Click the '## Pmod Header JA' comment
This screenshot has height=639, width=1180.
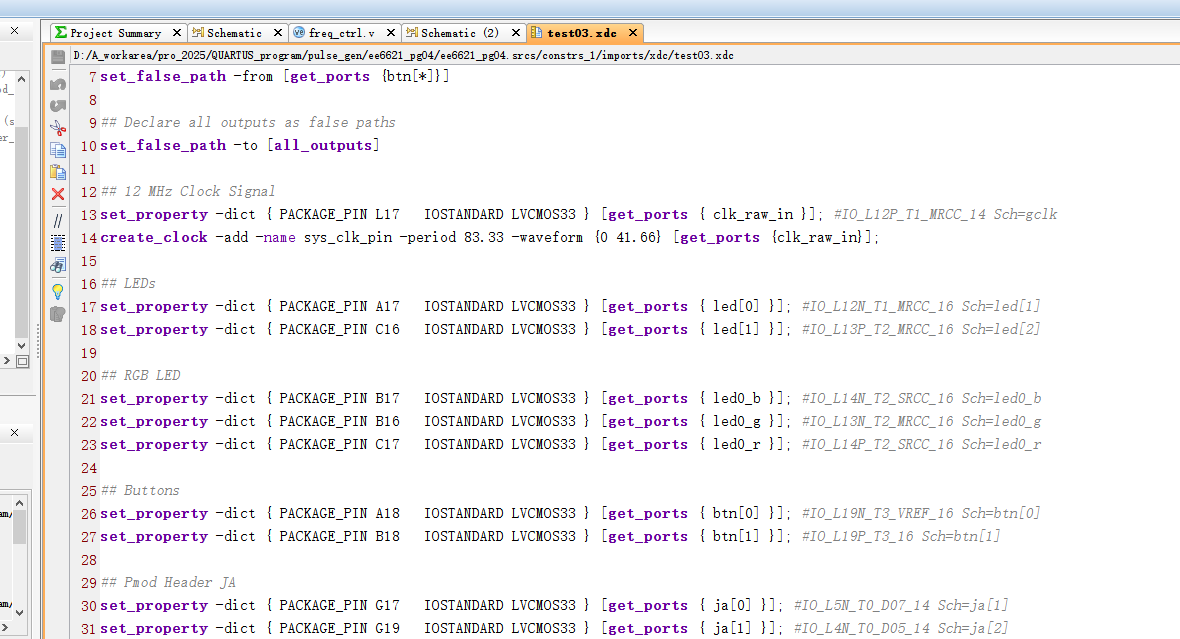click(168, 583)
